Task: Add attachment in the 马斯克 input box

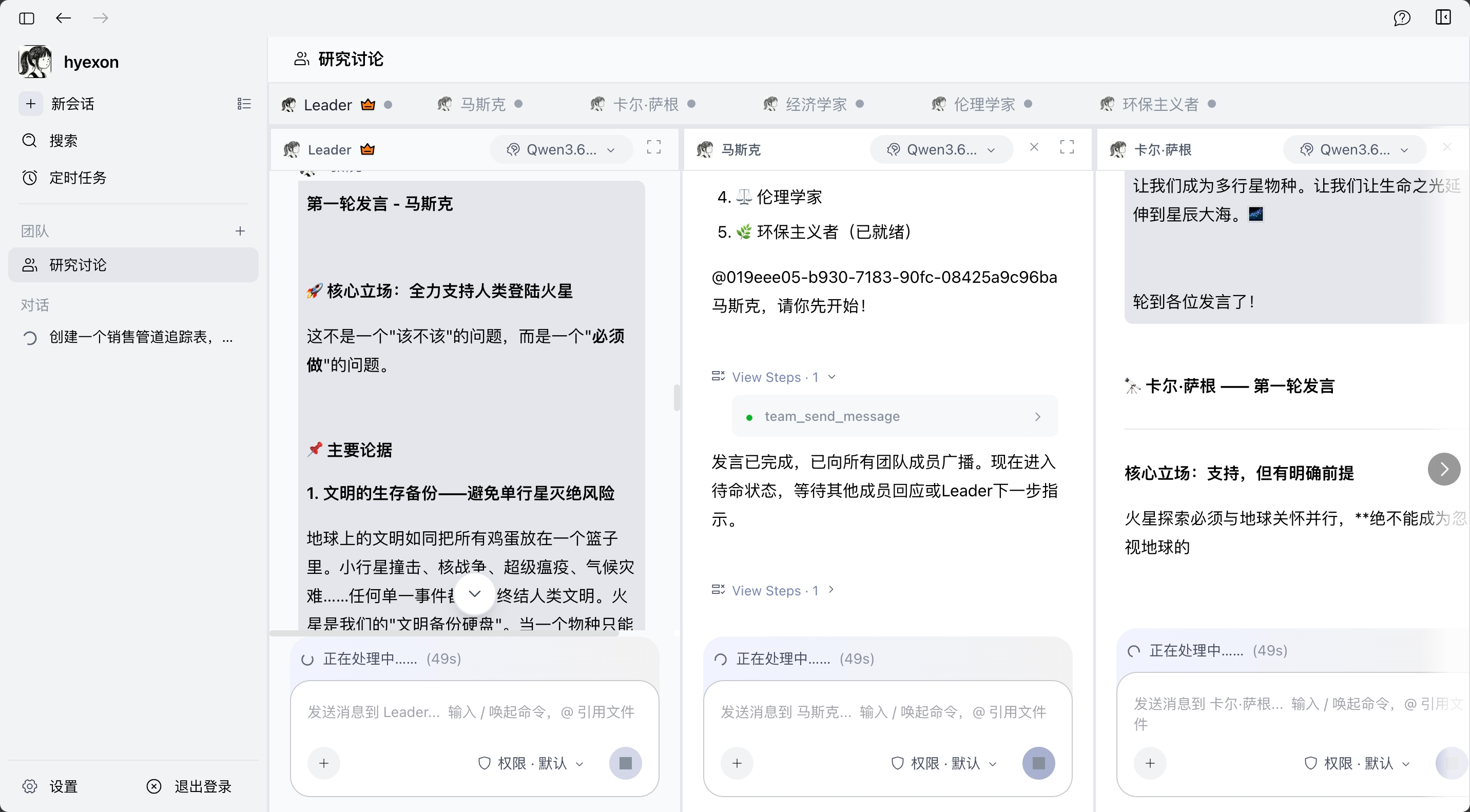Action: click(x=737, y=764)
